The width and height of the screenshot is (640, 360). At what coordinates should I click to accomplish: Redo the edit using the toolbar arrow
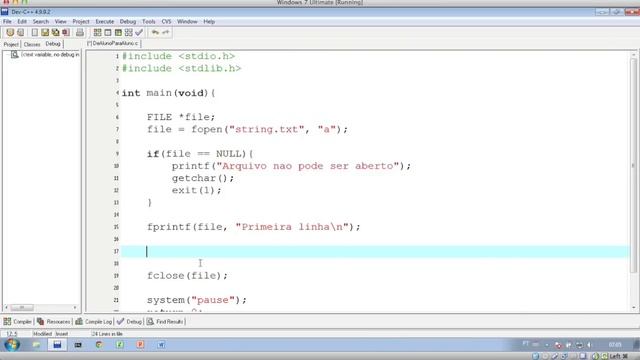pyautogui.click(x=166, y=32)
